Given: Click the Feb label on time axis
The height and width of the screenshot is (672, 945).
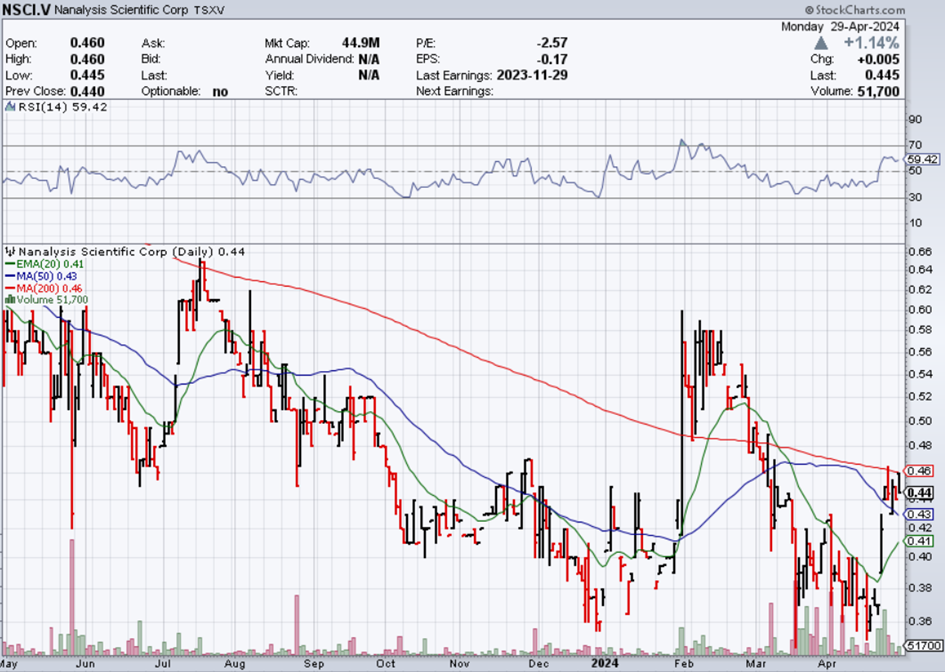Looking at the screenshot, I should [684, 664].
